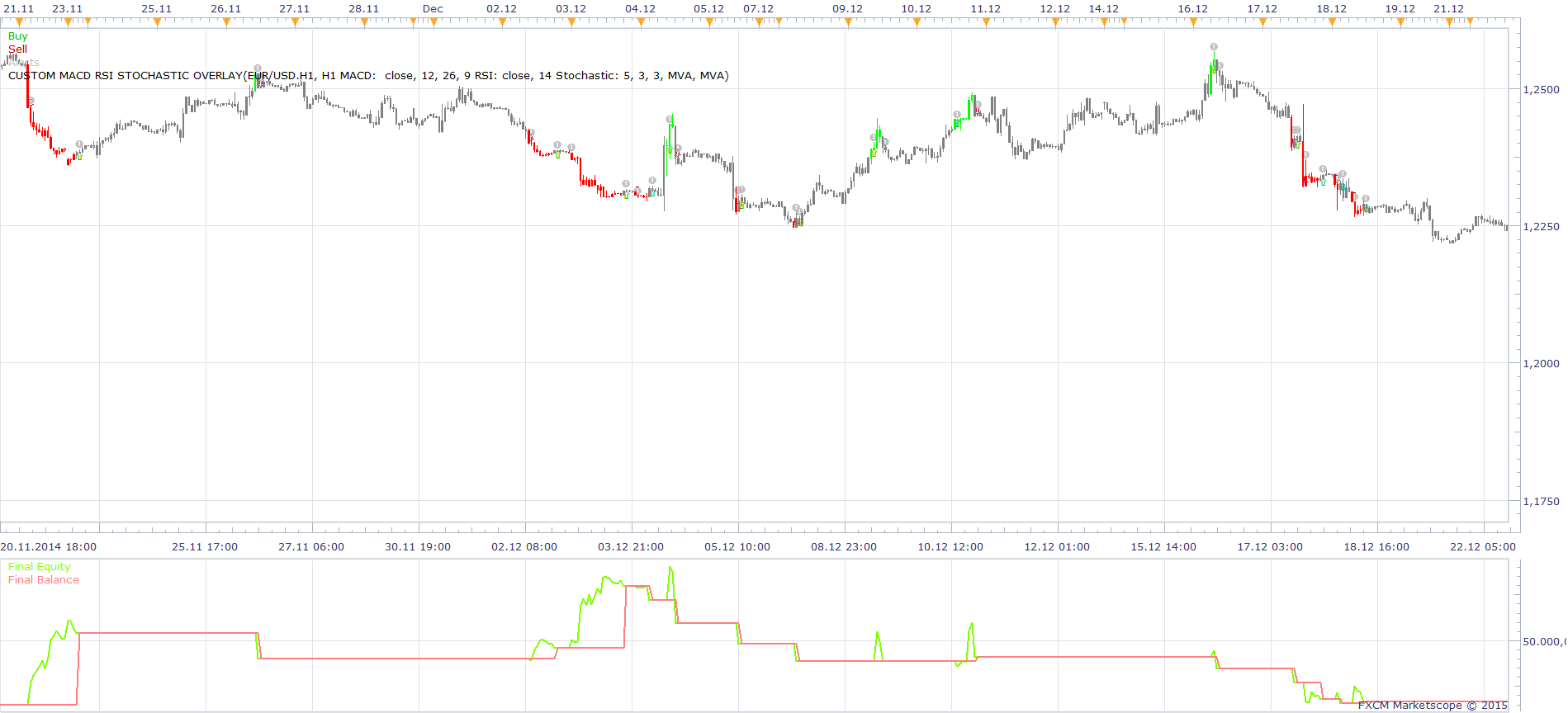1568x713 pixels.
Task: Click the orange day marker under 04.12
Action: (x=641, y=22)
